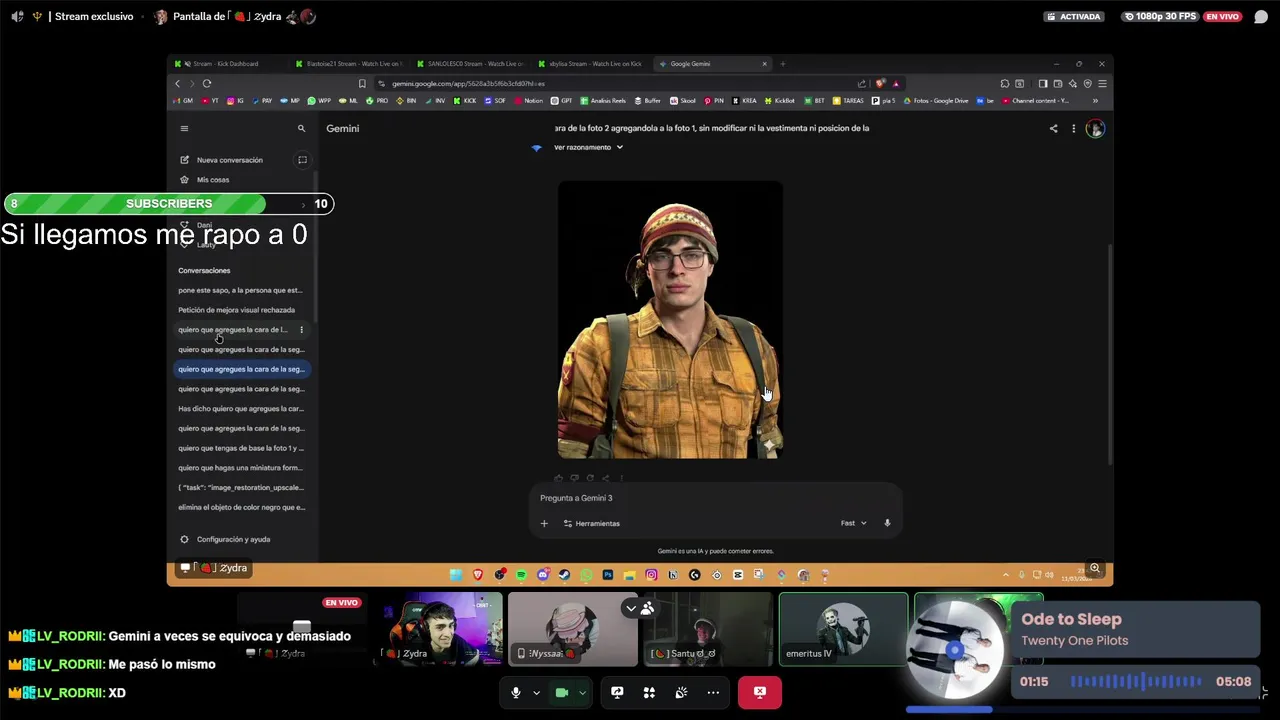Expand Ver razonamiento chevron
This screenshot has width=1280, height=720.
[x=620, y=147]
